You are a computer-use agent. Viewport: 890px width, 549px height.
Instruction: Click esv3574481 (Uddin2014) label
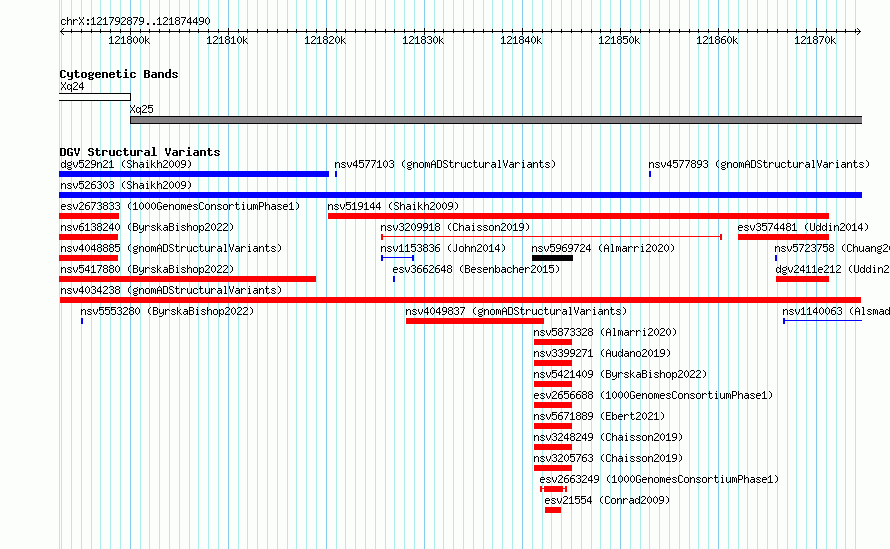(x=803, y=227)
